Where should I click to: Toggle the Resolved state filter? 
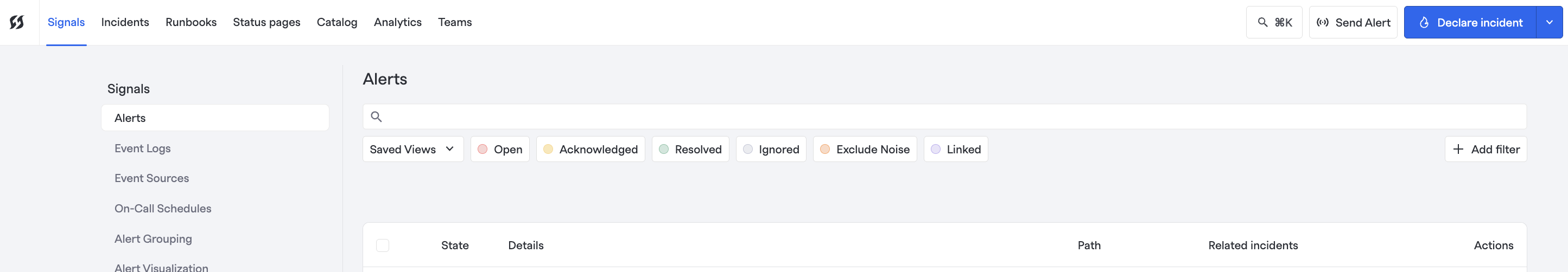pyautogui.click(x=690, y=150)
